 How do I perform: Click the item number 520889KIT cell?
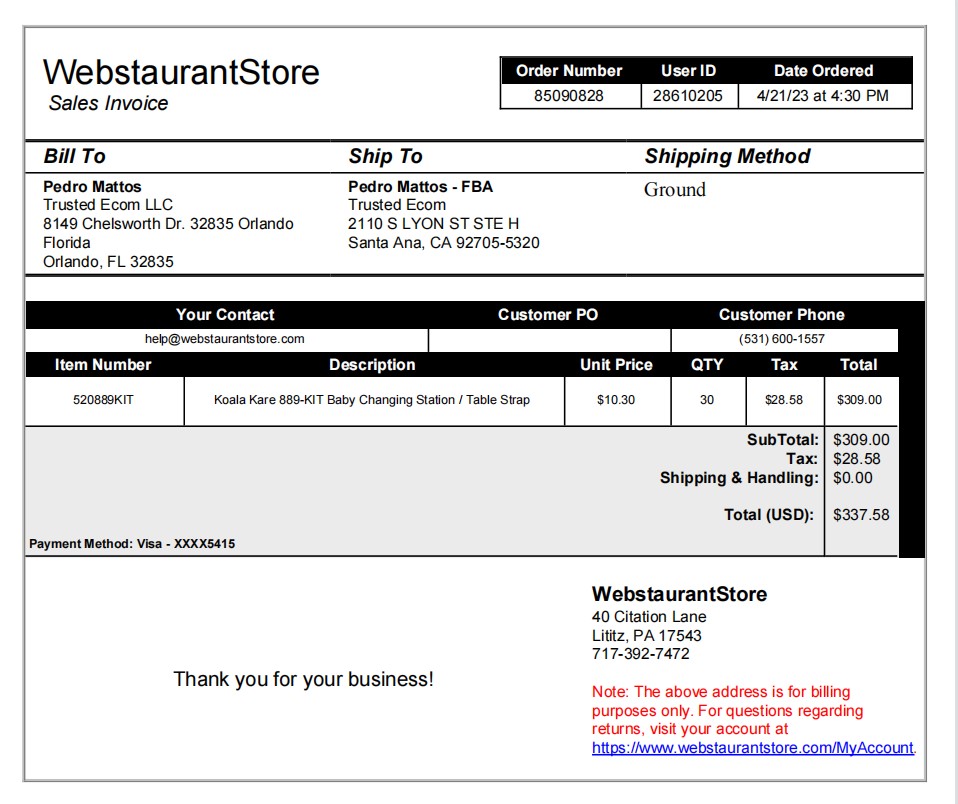coord(103,400)
